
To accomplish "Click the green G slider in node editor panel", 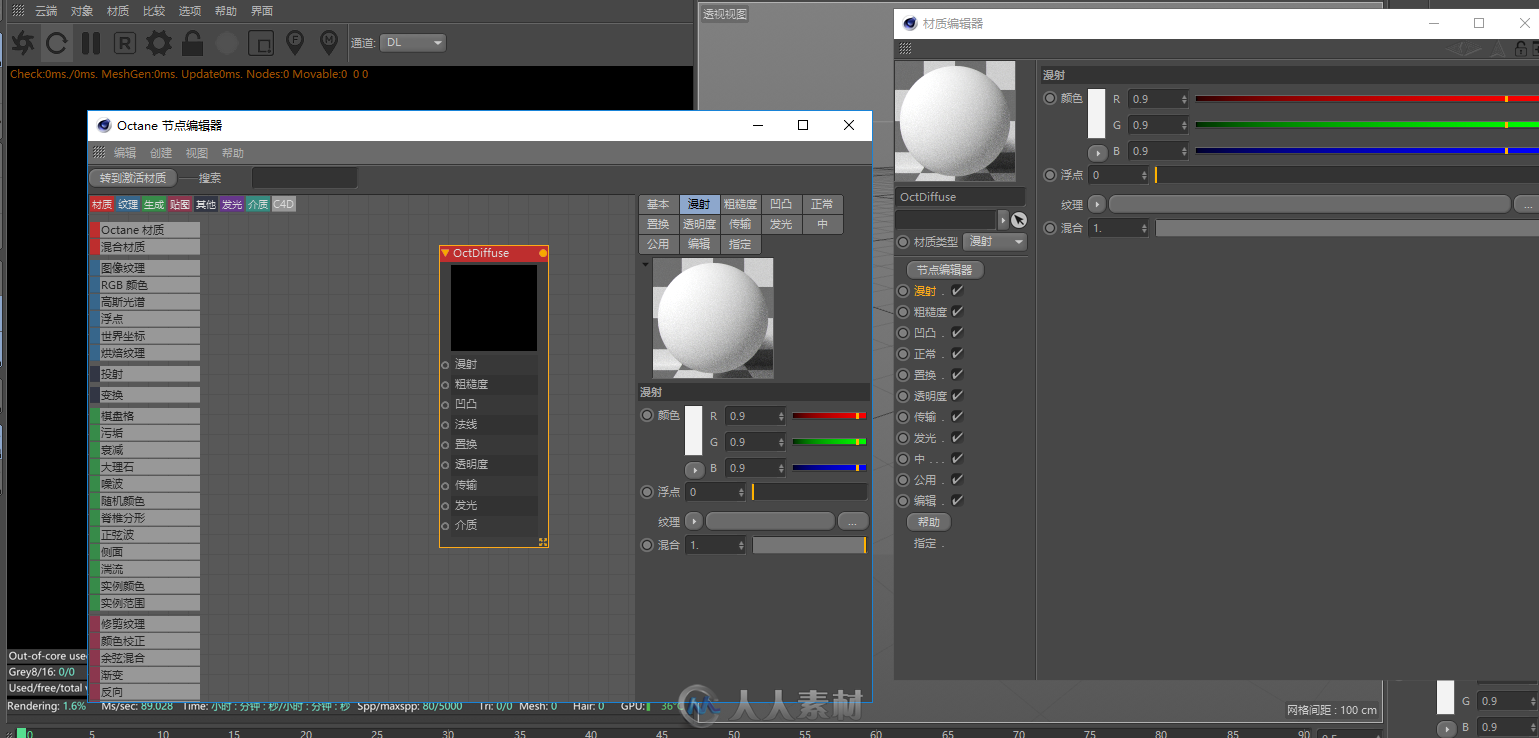I will pos(829,441).
